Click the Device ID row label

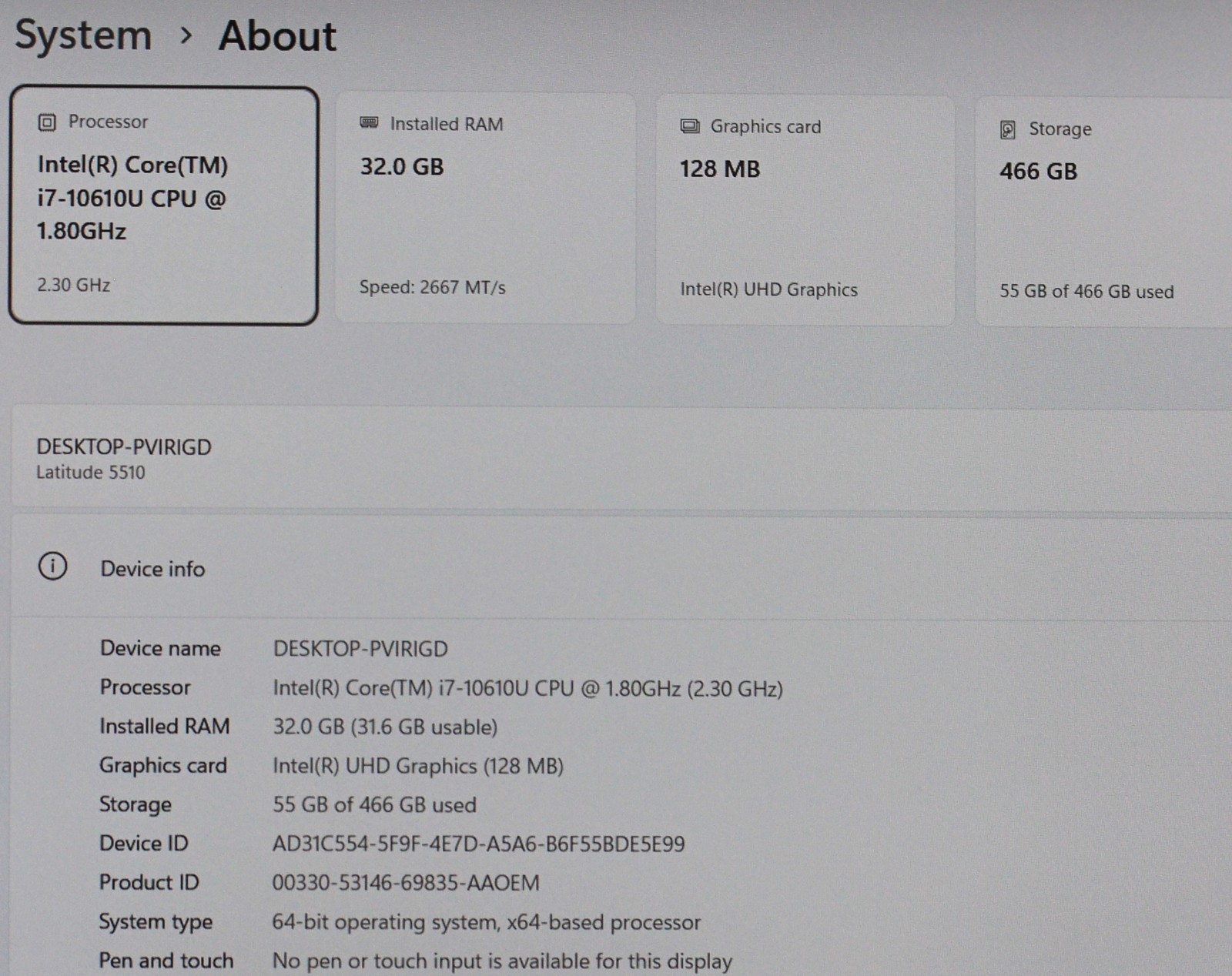pyautogui.click(x=144, y=844)
